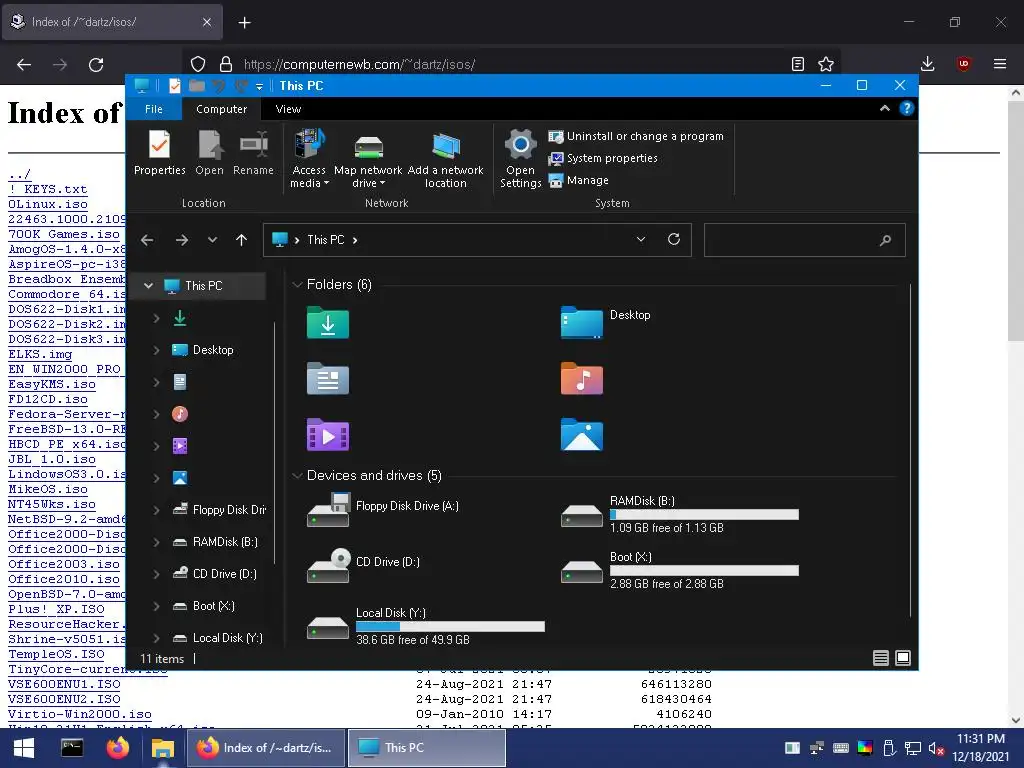Select Boot (X:) in navigation tree
The width and height of the screenshot is (1024, 768).
[203, 606]
